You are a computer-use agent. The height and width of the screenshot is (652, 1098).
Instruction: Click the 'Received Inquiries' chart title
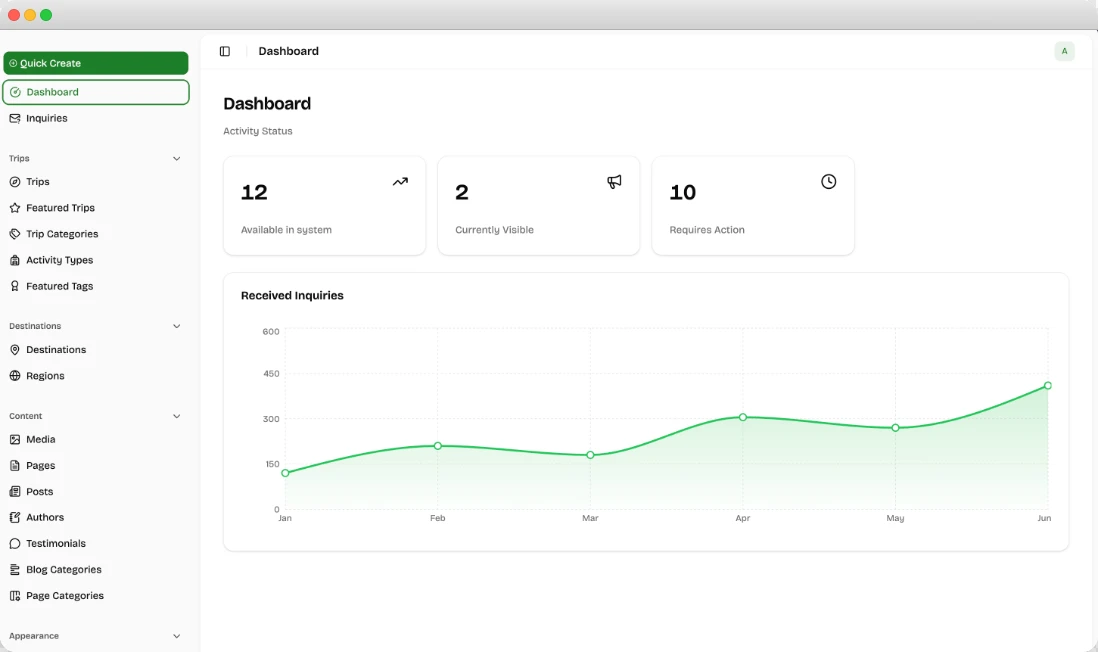[x=292, y=296]
